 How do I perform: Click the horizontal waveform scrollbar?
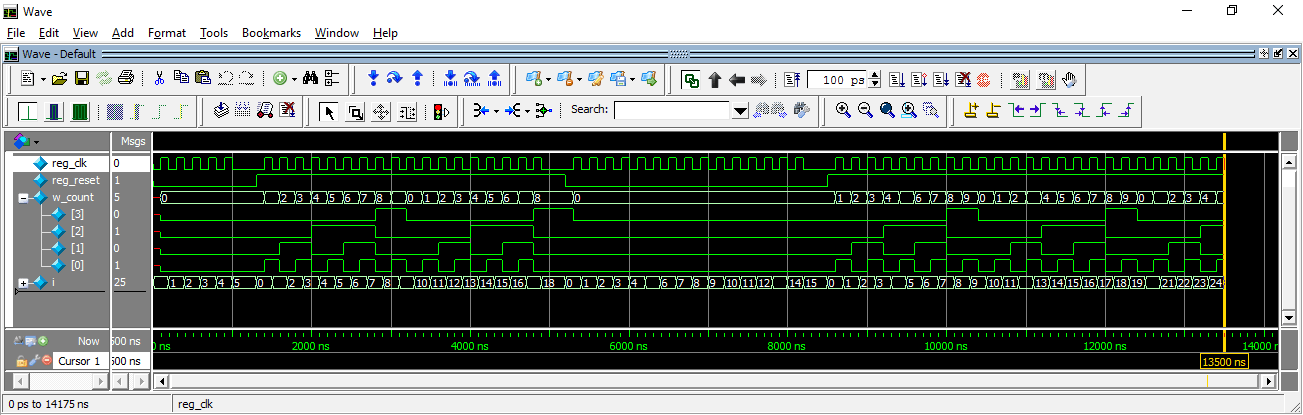click(x=717, y=381)
